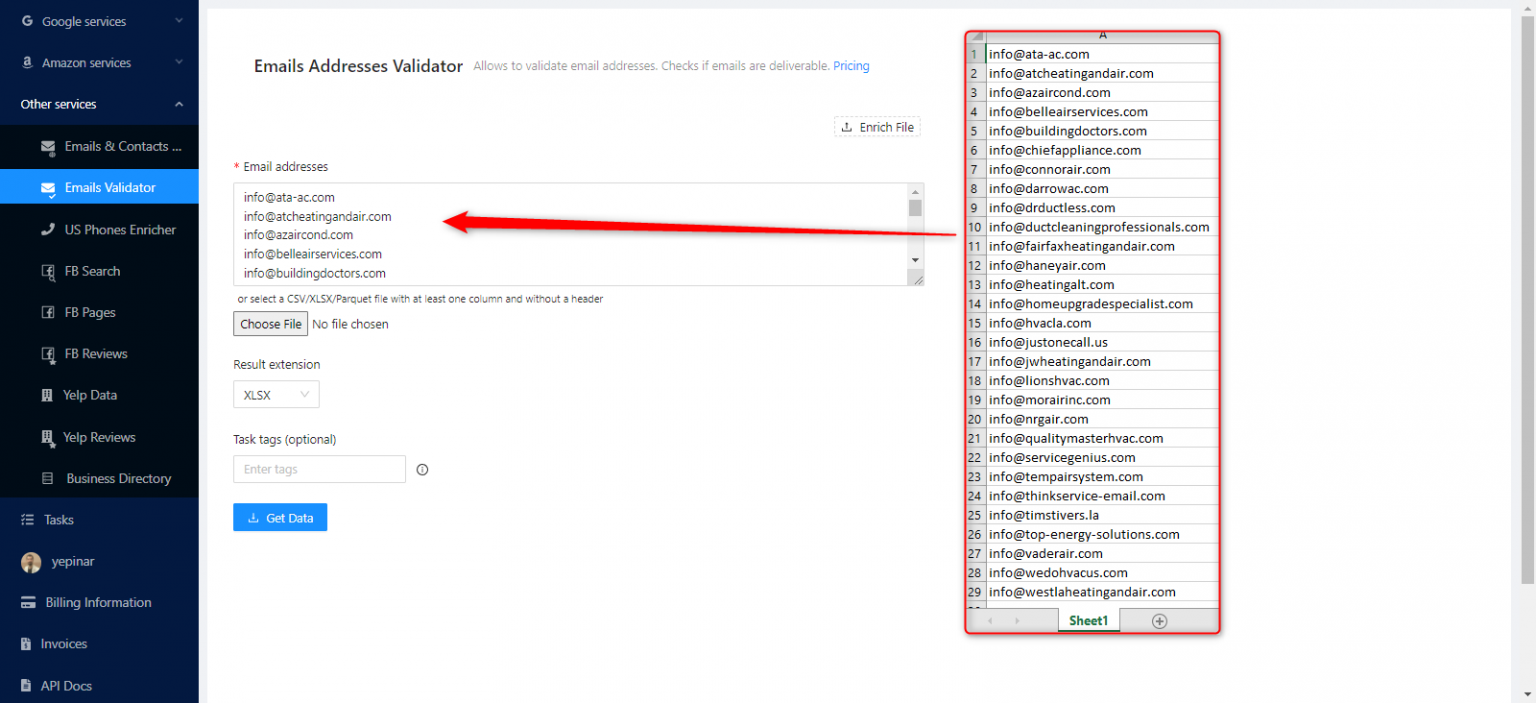The width and height of the screenshot is (1536, 703).
Task: Open the Result extension dropdown
Action: 276,394
